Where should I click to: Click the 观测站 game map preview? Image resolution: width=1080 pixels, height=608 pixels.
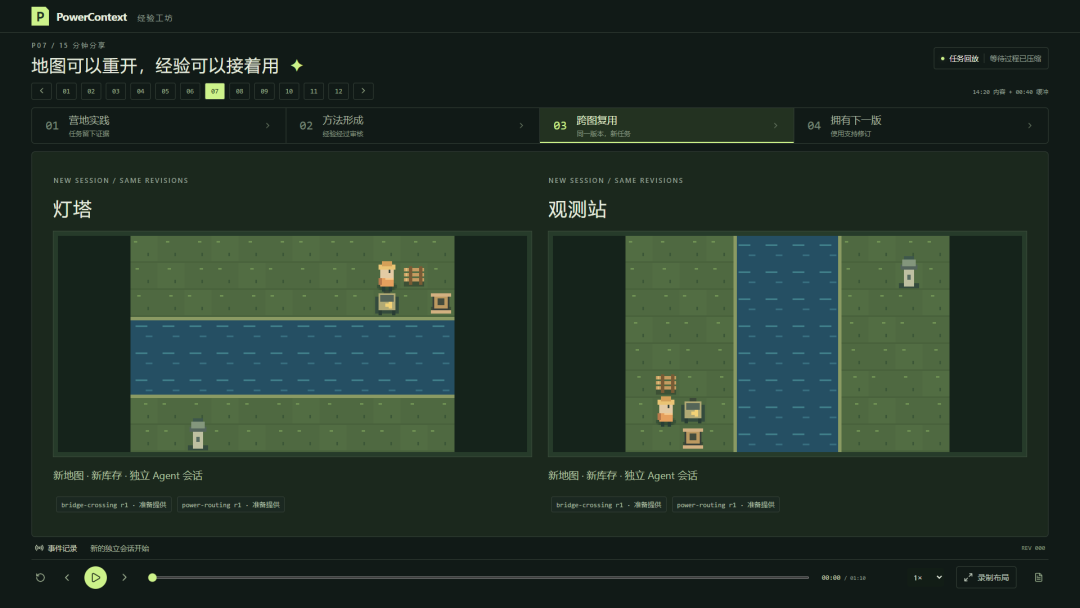787,344
